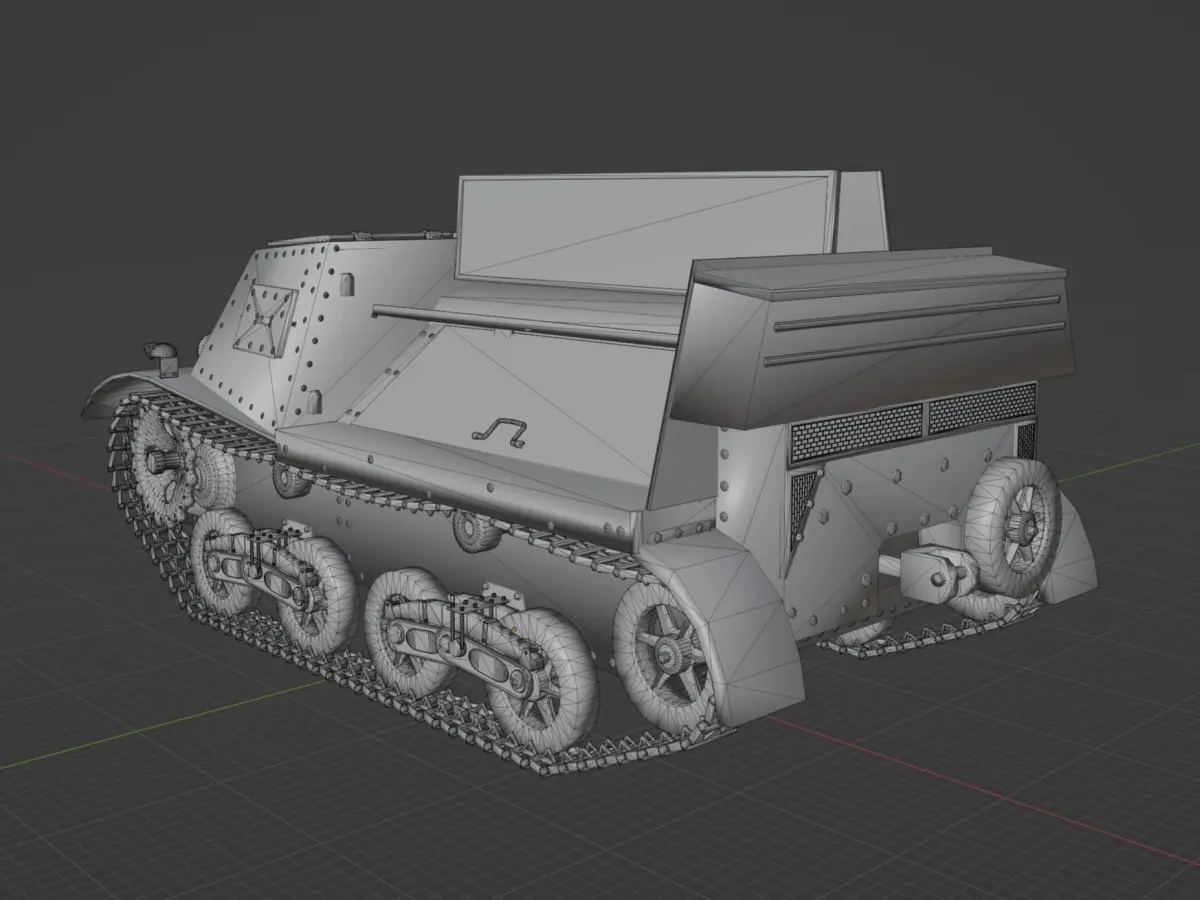Screen dimensions: 1200x900
Task: Select the small headlight on the front fender
Action: tap(161, 358)
